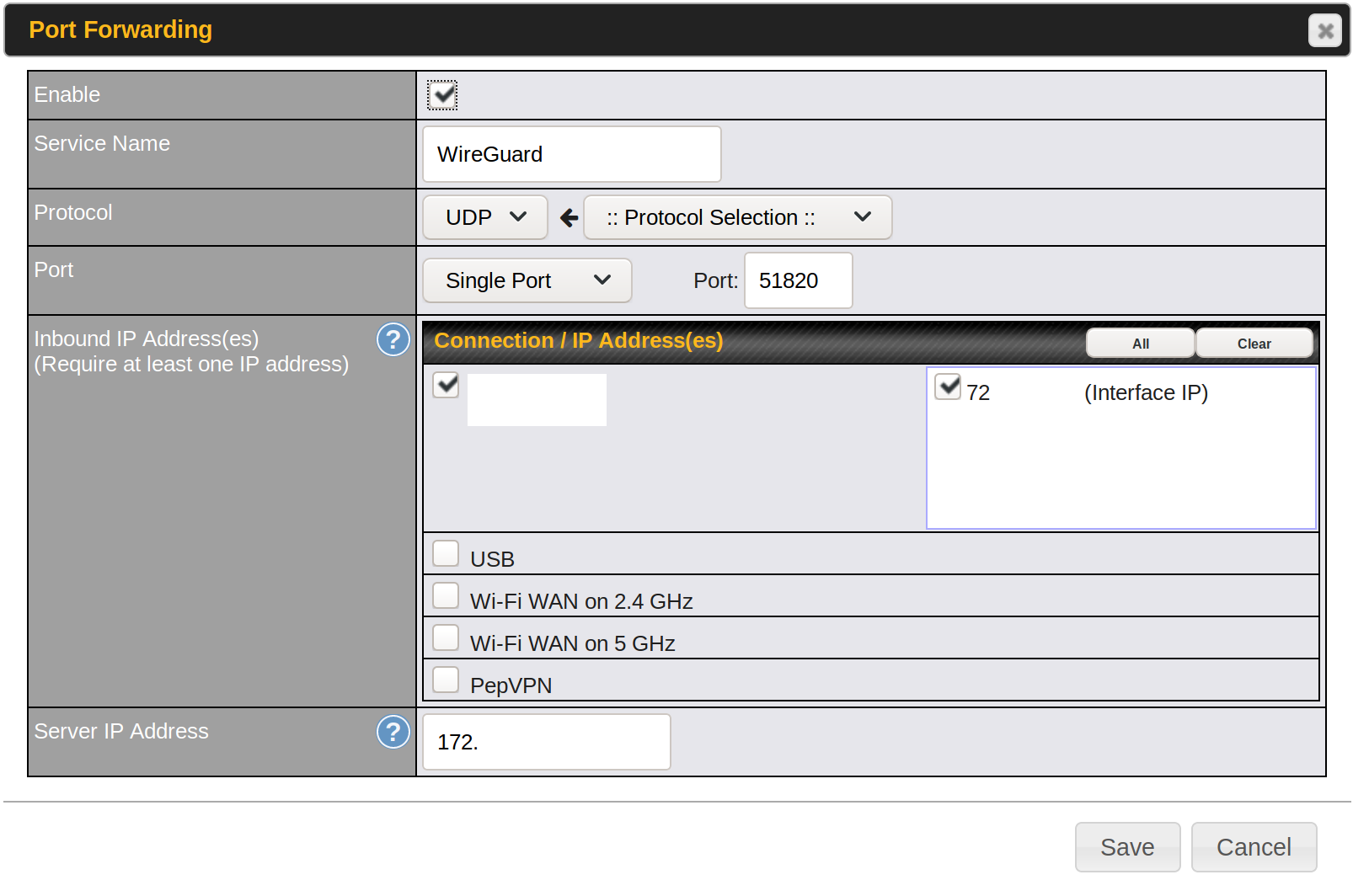Enable Wi-Fi WAN on 5 GHz
The image size is (1353, 896).
446,638
